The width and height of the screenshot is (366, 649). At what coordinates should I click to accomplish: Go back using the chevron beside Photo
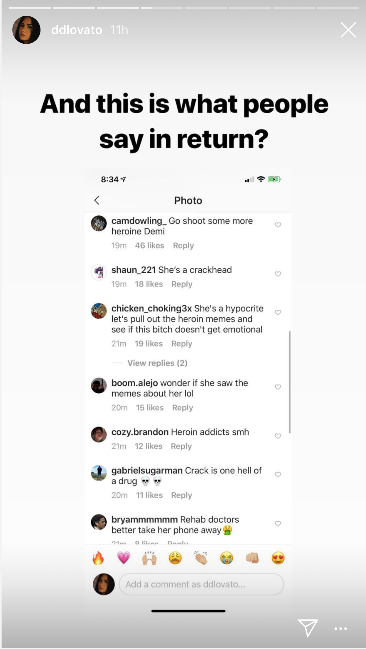click(97, 200)
